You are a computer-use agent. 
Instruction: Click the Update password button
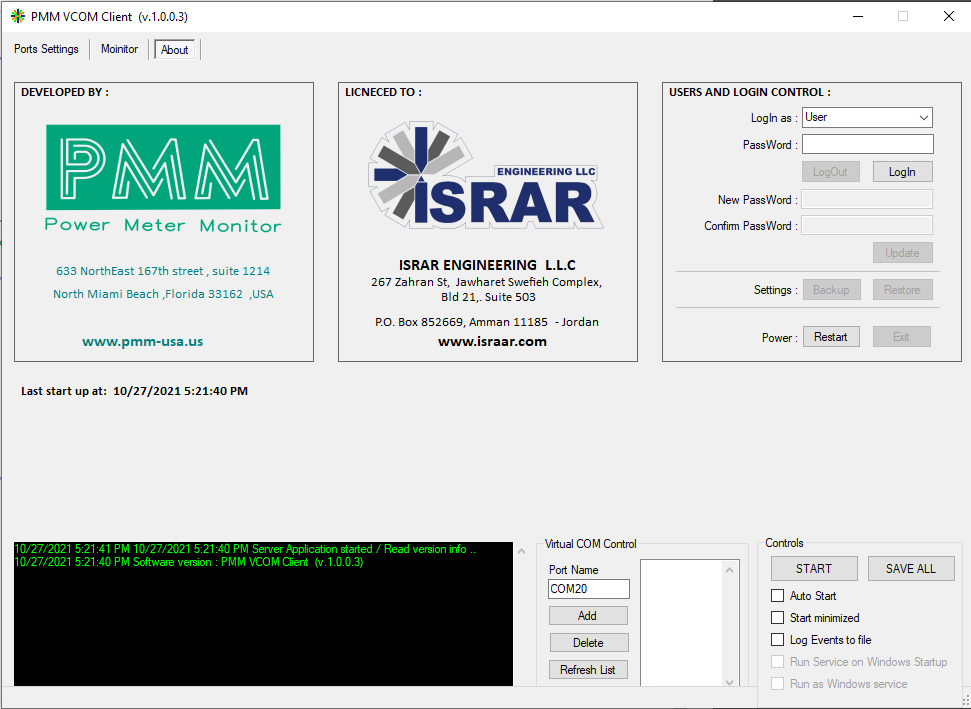(902, 253)
